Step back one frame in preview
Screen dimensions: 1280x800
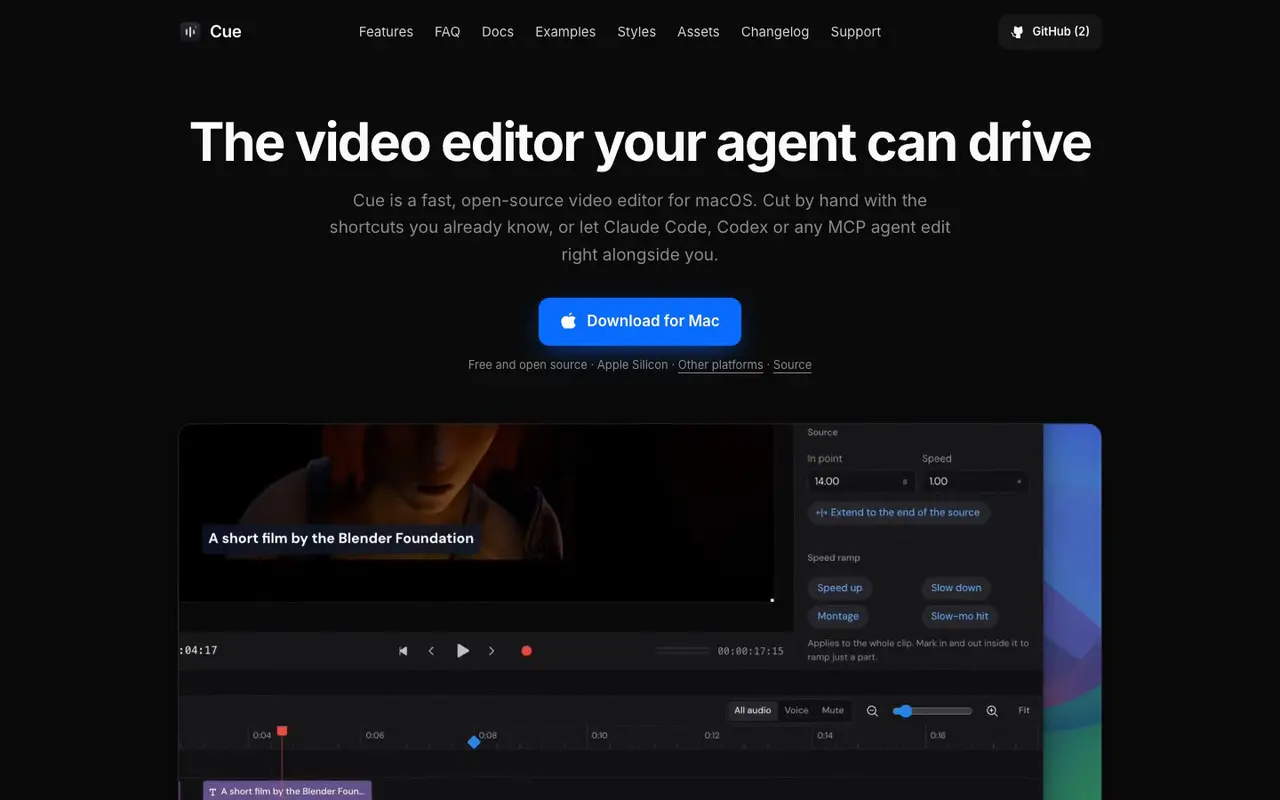coord(431,651)
